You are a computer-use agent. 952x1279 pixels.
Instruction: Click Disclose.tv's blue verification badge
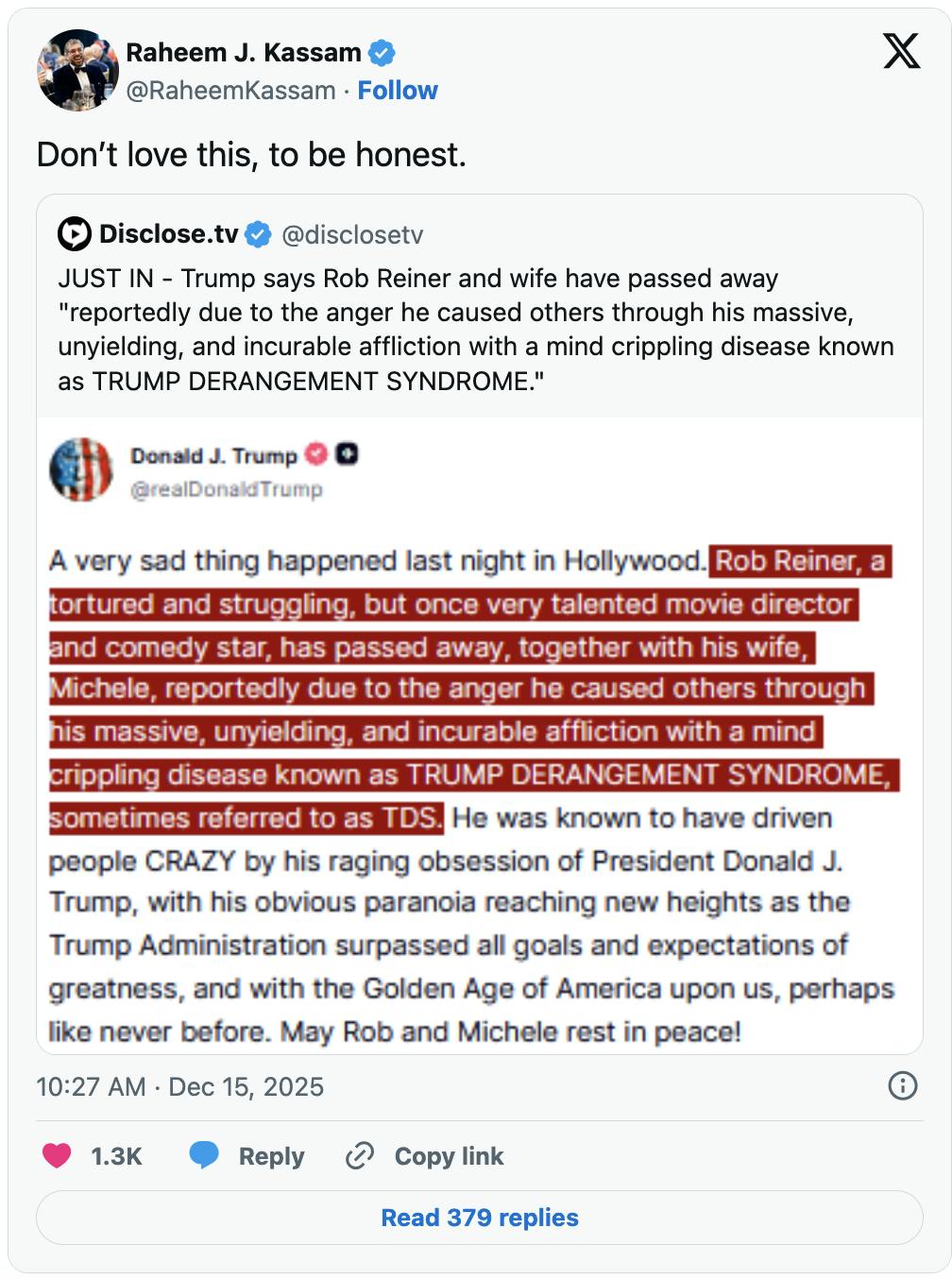(x=258, y=234)
